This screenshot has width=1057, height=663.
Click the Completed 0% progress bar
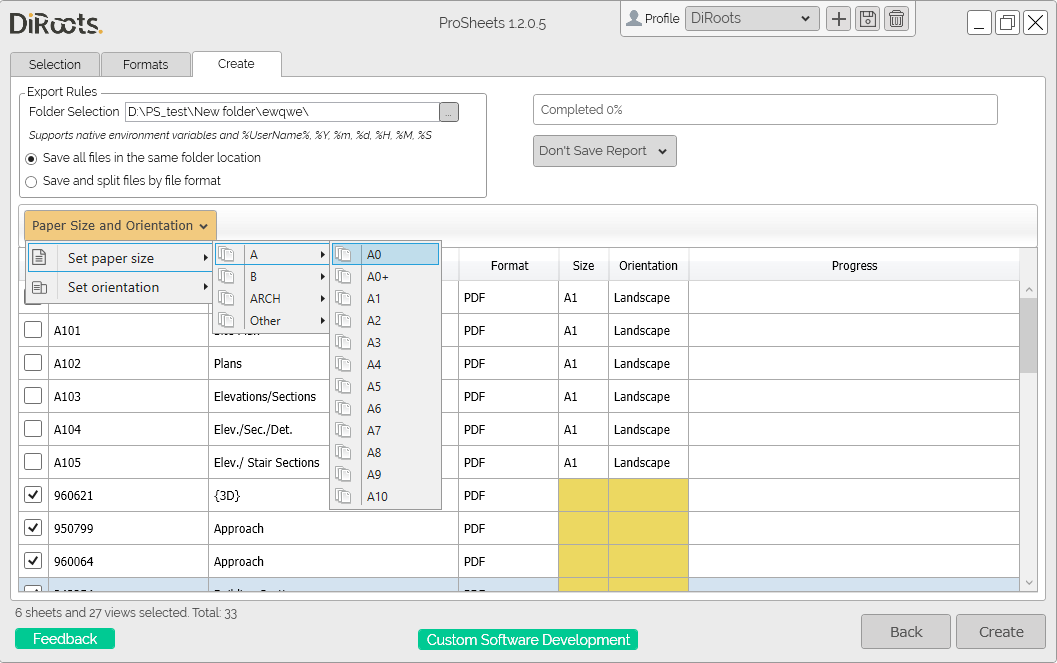[766, 109]
